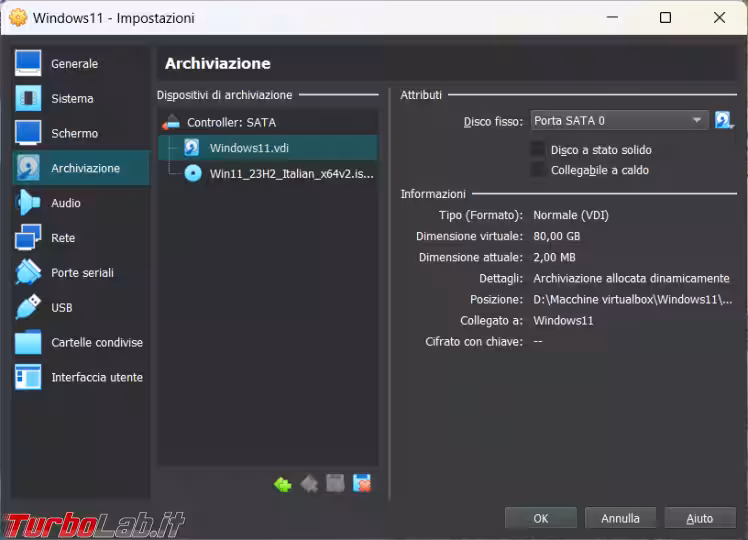Viewport: 748px width, 540px height.
Task: Open the Sistema settings section
Action: pyautogui.click(x=81, y=98)
